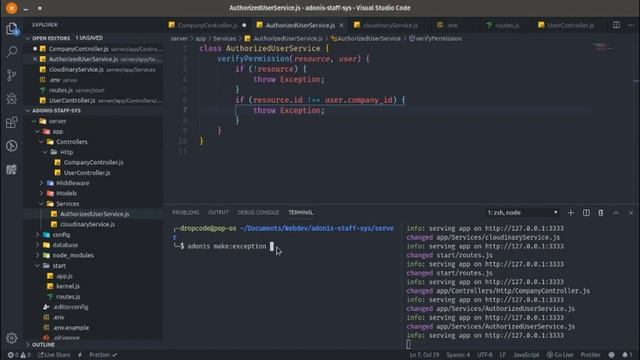
Task: Open the Problems panel tab
Action: pyautogui.click(x=186, y=213)
